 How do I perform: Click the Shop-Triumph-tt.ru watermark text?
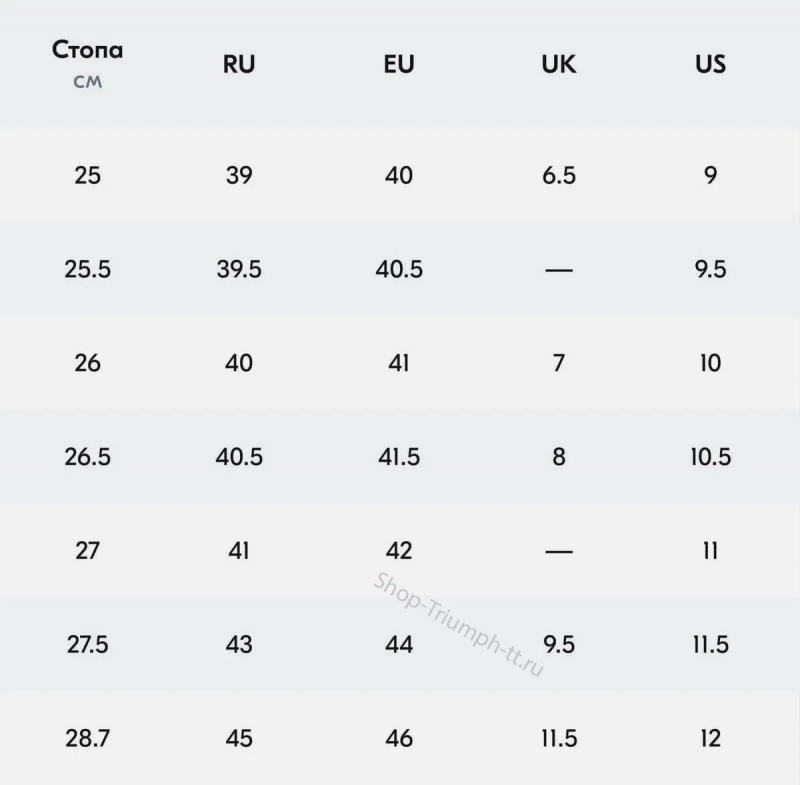click(x=458, y=625)
